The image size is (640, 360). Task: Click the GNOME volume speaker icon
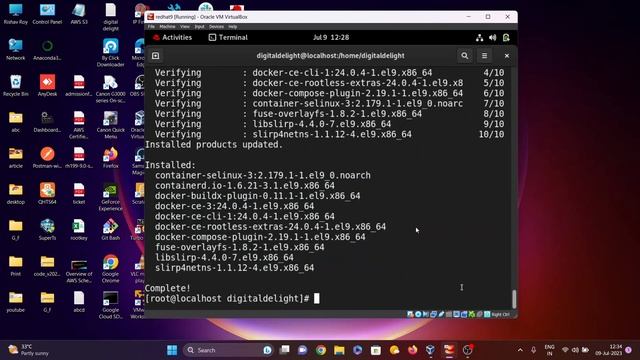pyautogui.click(x=493, y=38)
